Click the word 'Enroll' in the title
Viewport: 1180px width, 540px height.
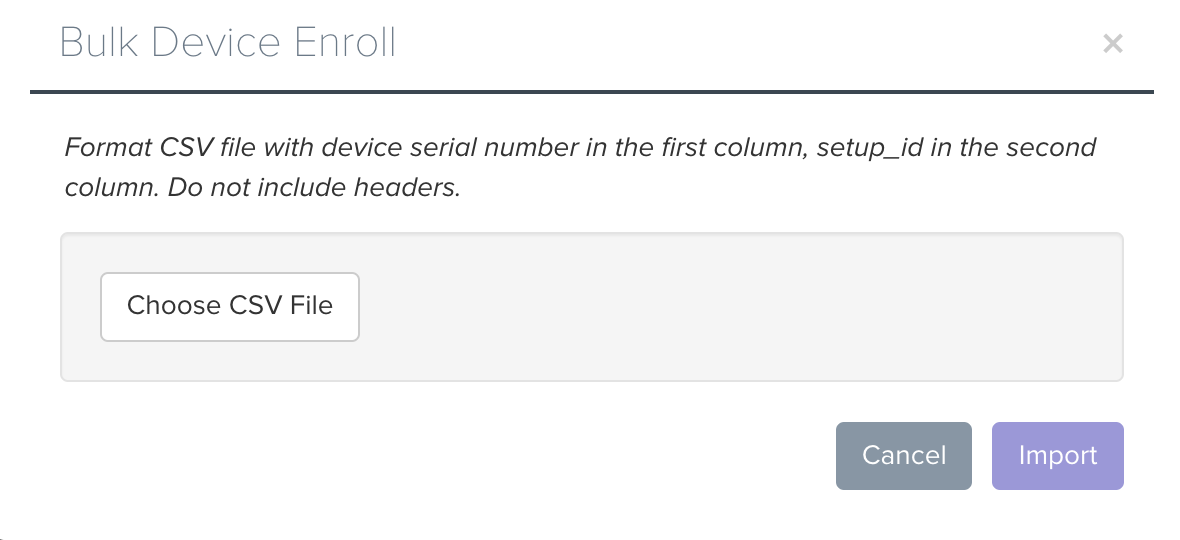point(345,43)
